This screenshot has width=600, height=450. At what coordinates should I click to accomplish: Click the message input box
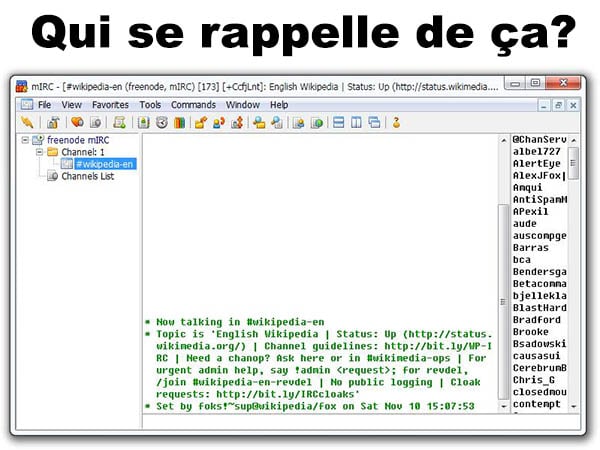click(x=361, y=421)
